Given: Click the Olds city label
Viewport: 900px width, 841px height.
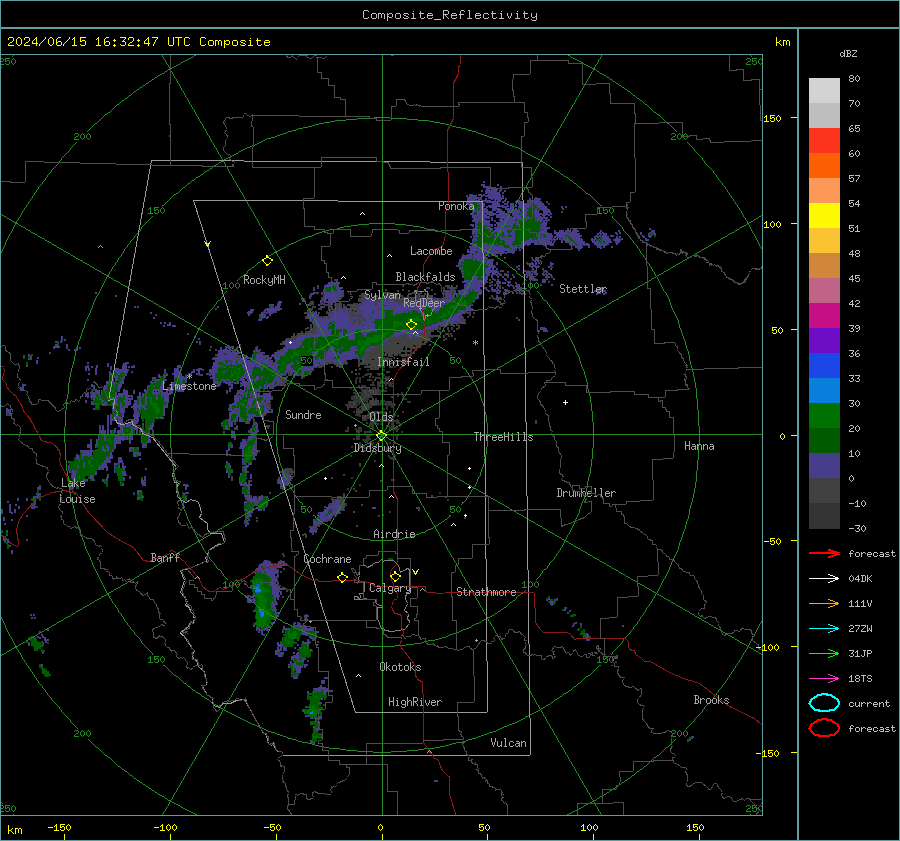Looking at the screenshot, I should [x=381, y=417].
